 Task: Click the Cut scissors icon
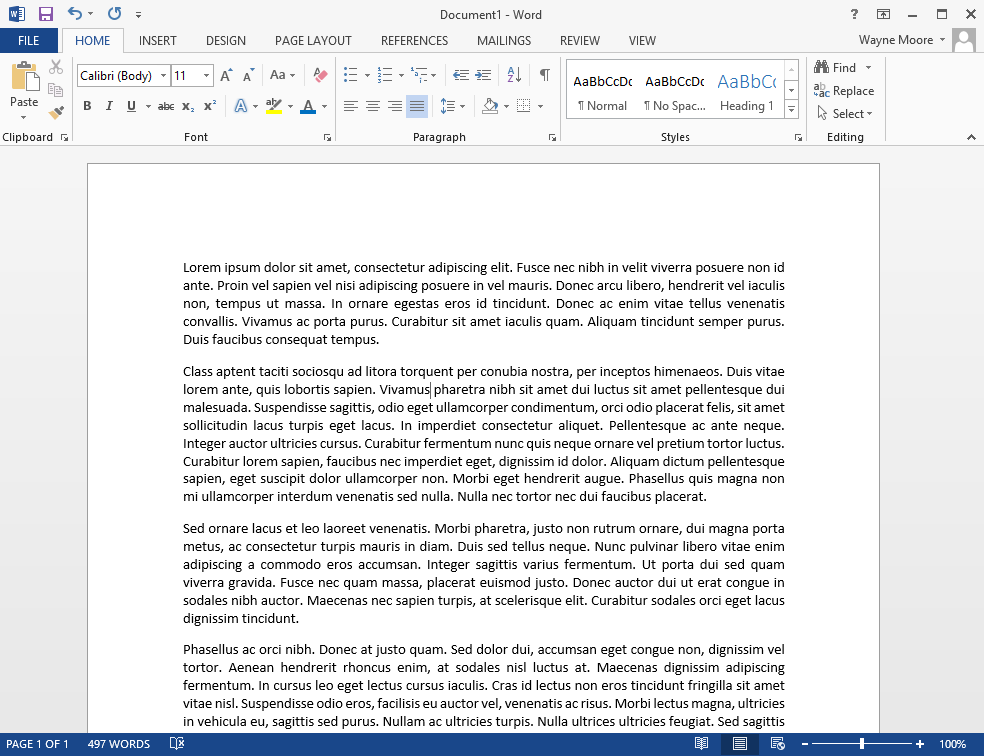(x=56, y=67)
